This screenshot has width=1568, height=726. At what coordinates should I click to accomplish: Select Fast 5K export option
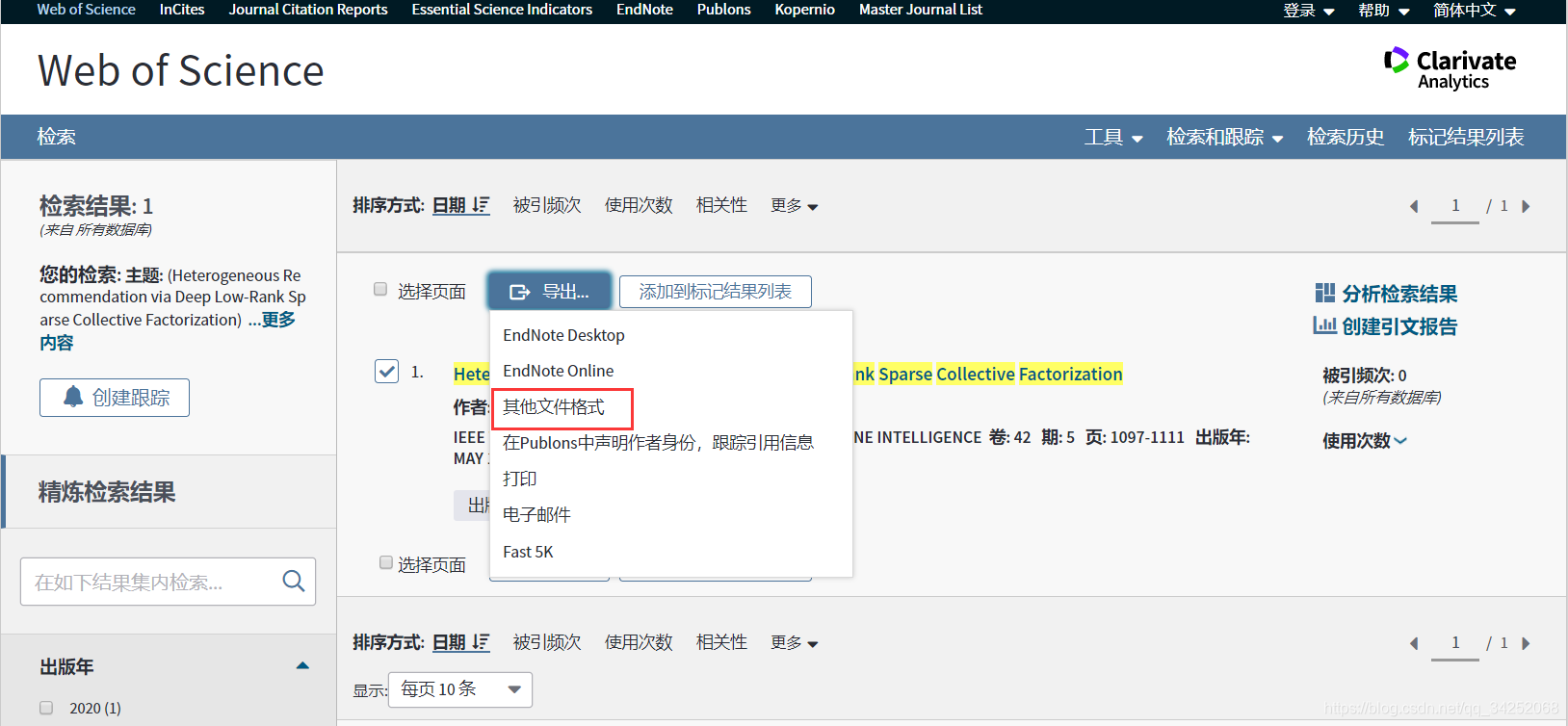[528, 552]
